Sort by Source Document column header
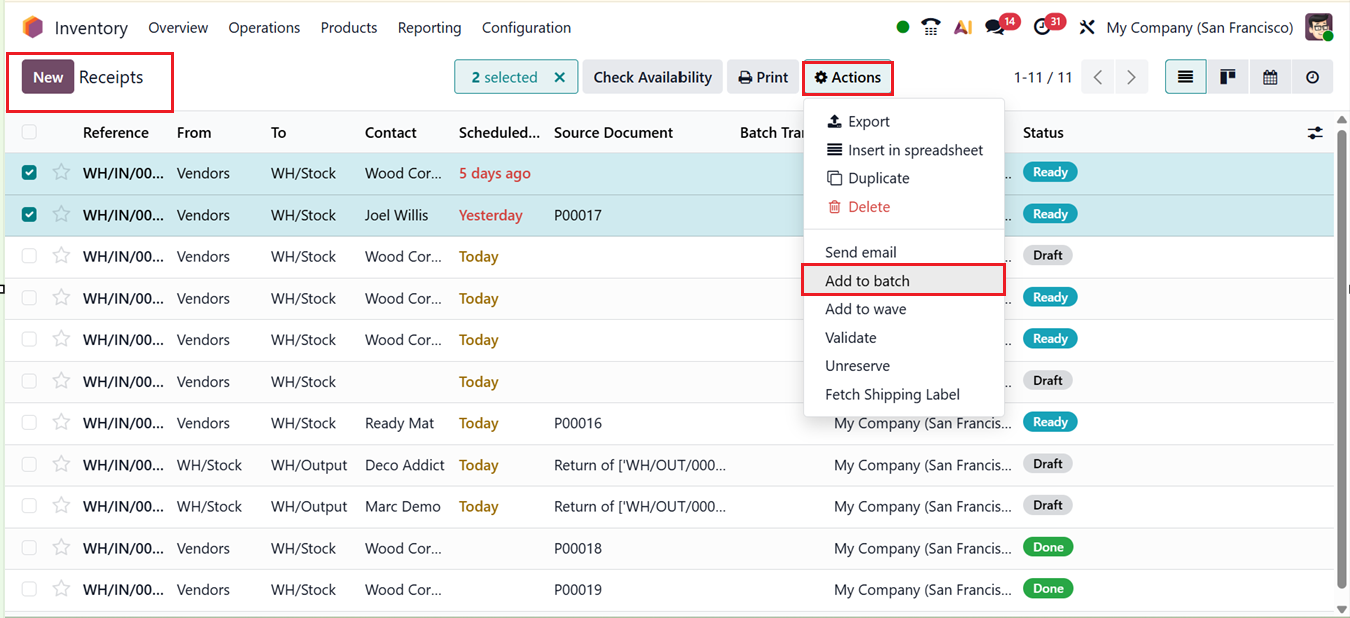Screen dimensions: 1350x618 coord(613,132)
